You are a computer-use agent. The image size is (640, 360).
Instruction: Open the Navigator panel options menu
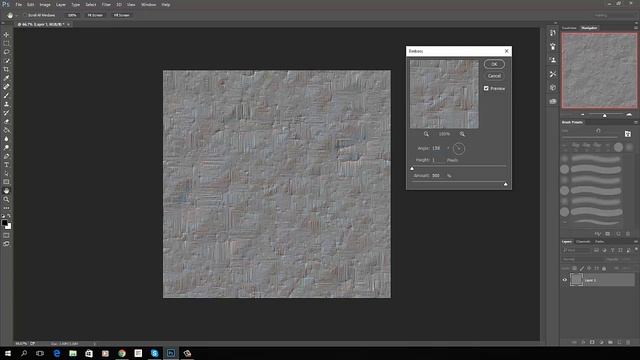point(636,28)
